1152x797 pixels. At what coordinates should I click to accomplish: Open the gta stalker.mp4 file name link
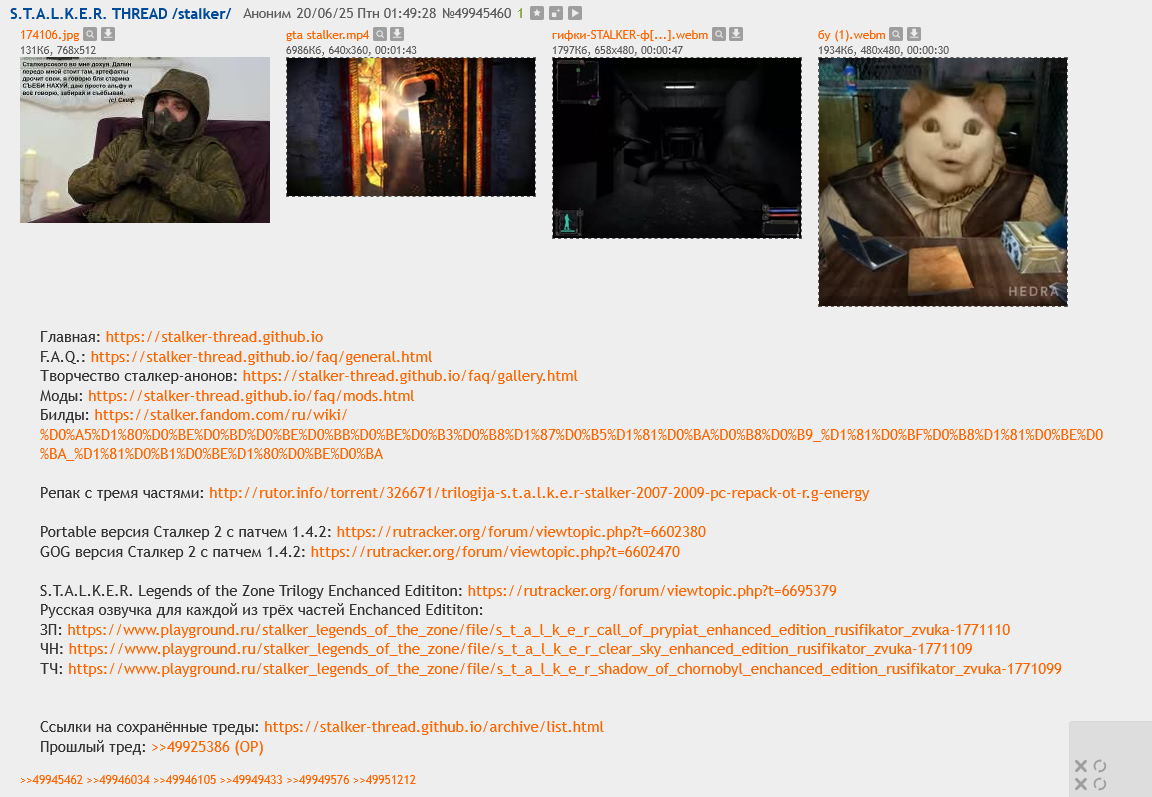[x=328, y=35]
